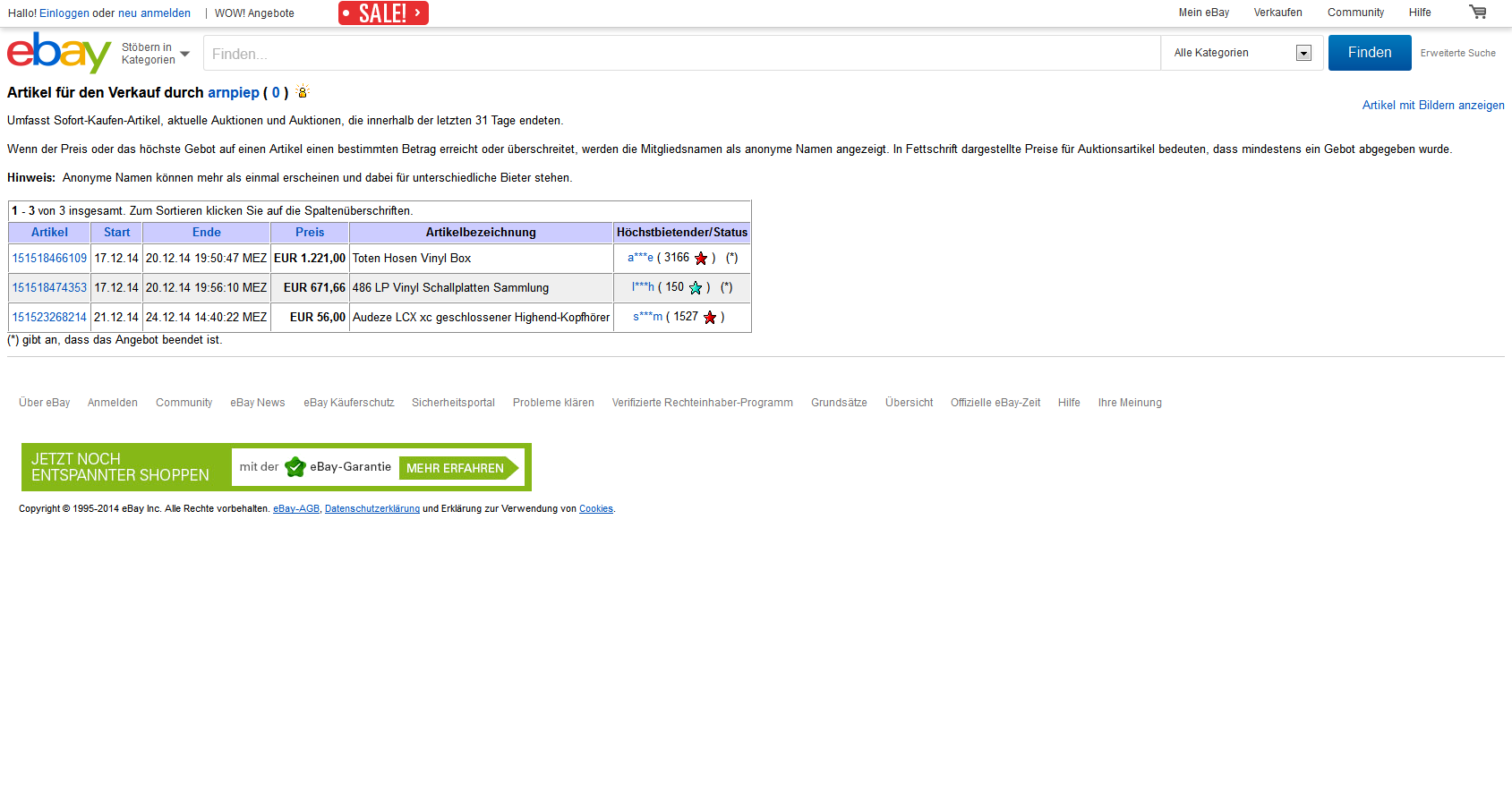Click the eBay-Garantie checkmark badge
The image size is (1512, 809).
pos(295,467)
